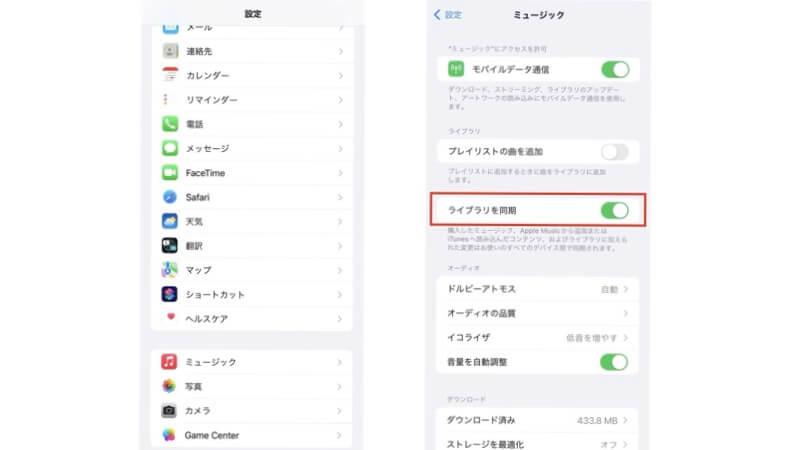800x450 pixels.
Task: Tap the Messages (メッセージ) icon
Action: pyautogui.click(x=170, y=148)
